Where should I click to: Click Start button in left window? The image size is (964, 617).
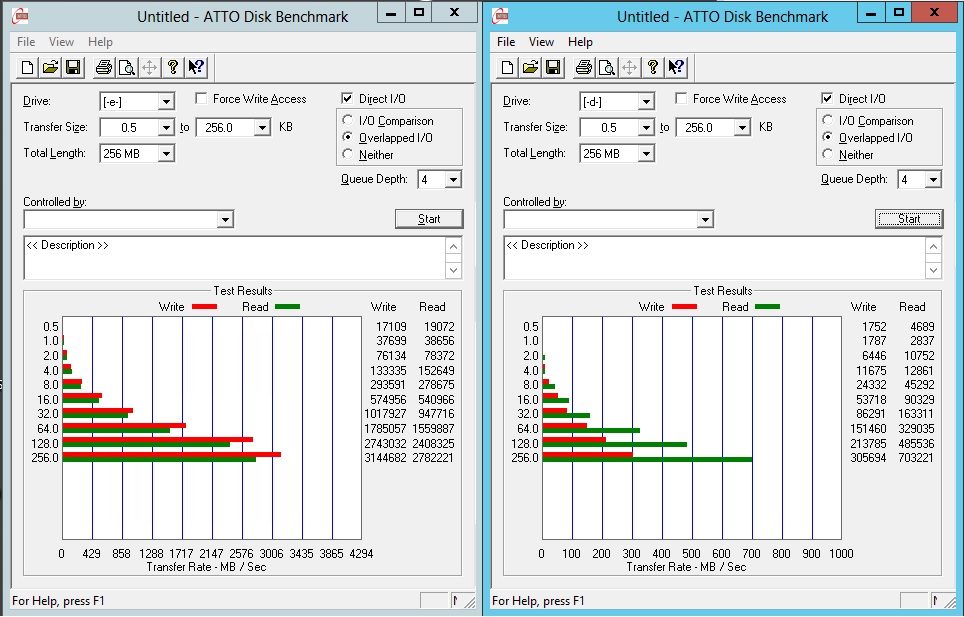click(429, 219)
